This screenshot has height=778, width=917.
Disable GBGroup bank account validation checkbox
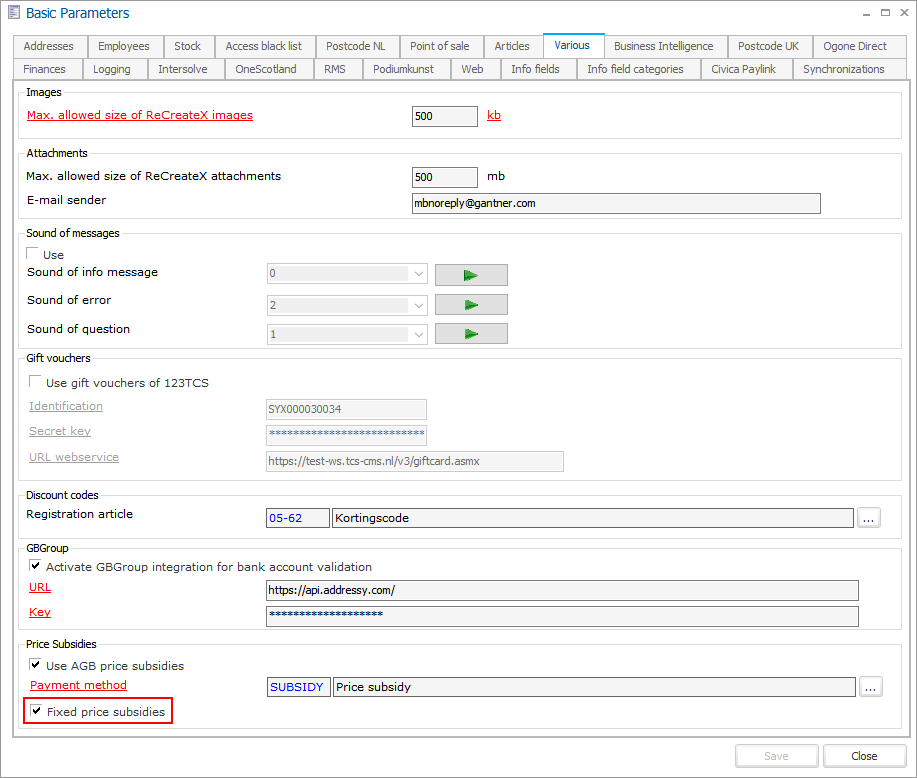[36, 567]
